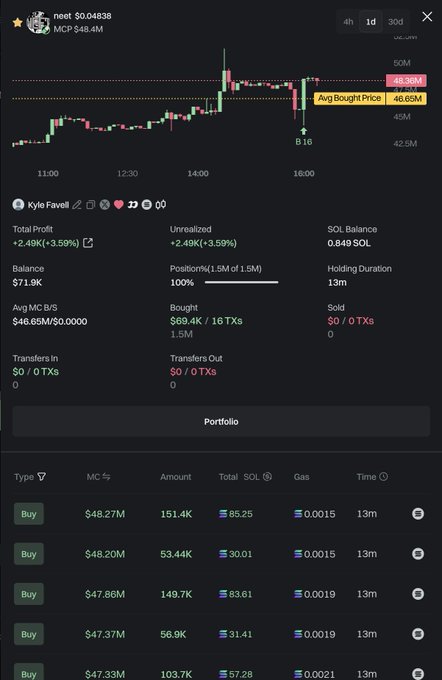Open Solscan icon beside wallet name
442x680 pixels.
coord(147,205)
